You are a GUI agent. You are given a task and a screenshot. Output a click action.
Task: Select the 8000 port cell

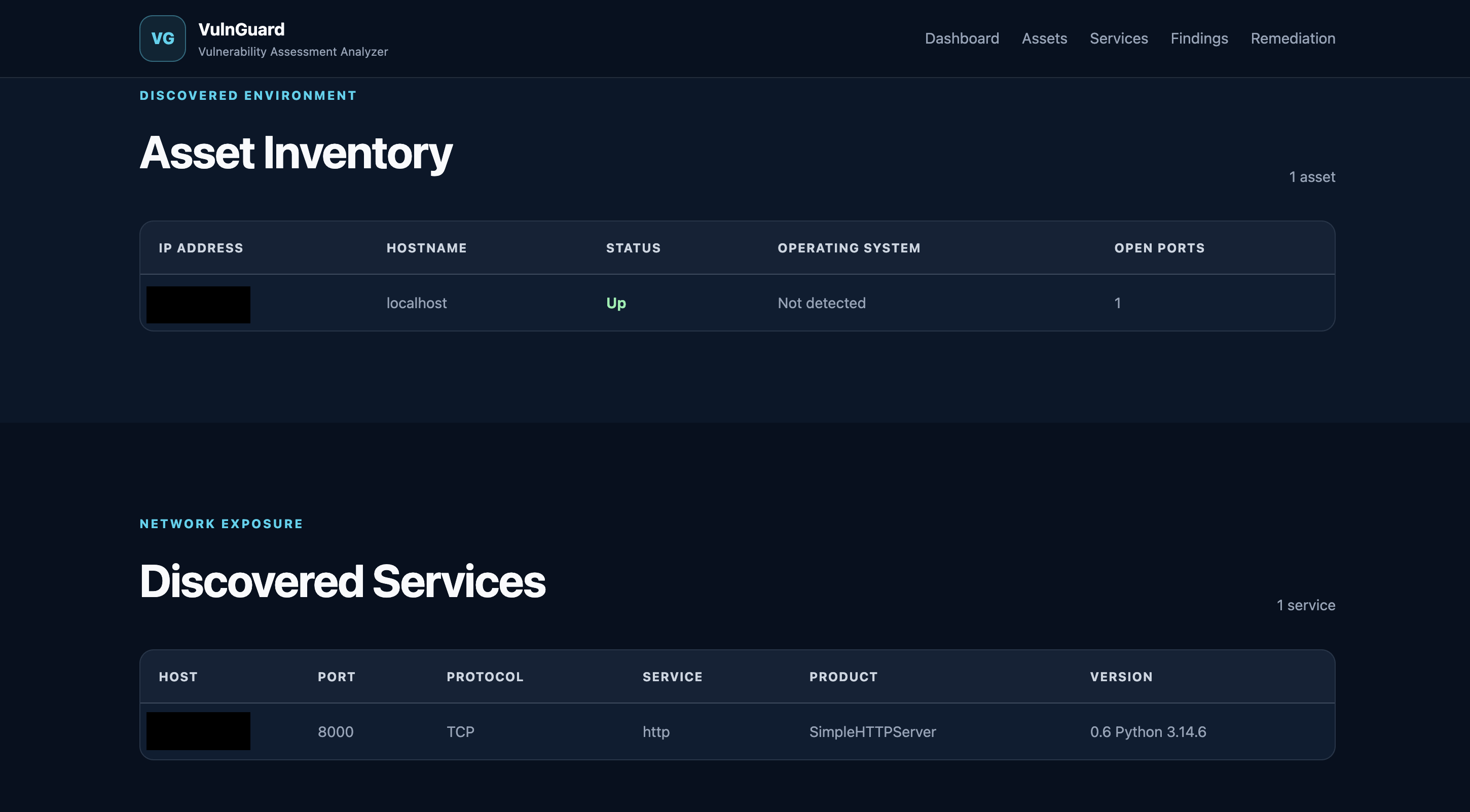click(336, 731)
